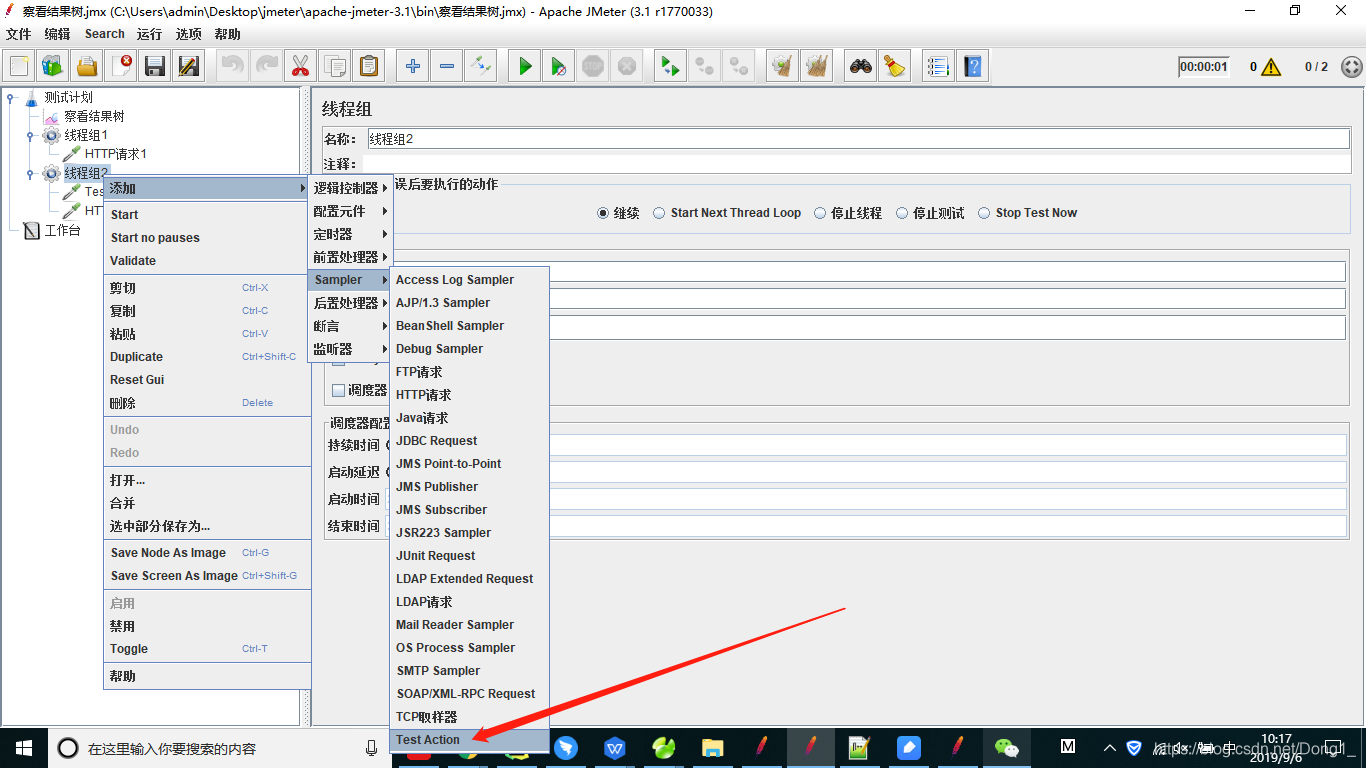The height and width of the screenshot is (768, 1366).
Task: Choose JDBC Request from the Sampler list
Action: coord(469,441)
